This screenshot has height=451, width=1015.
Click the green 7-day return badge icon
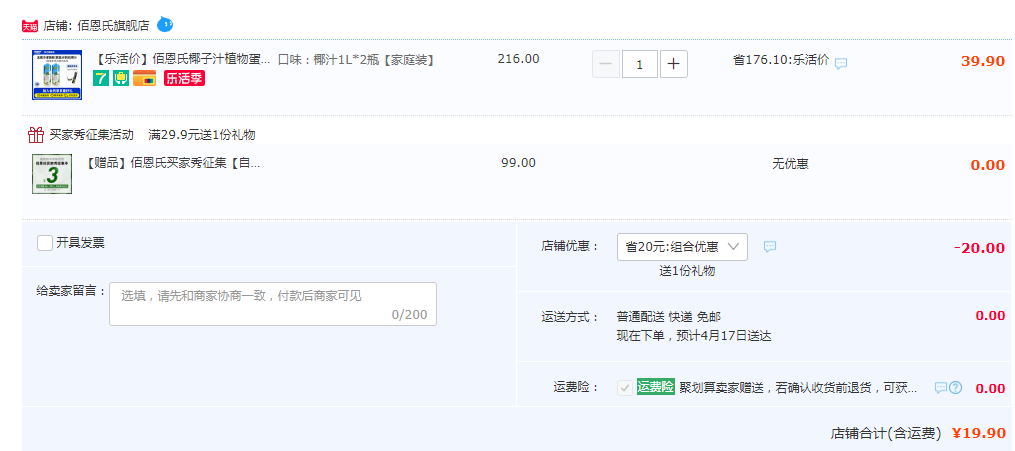coord(101,78)
